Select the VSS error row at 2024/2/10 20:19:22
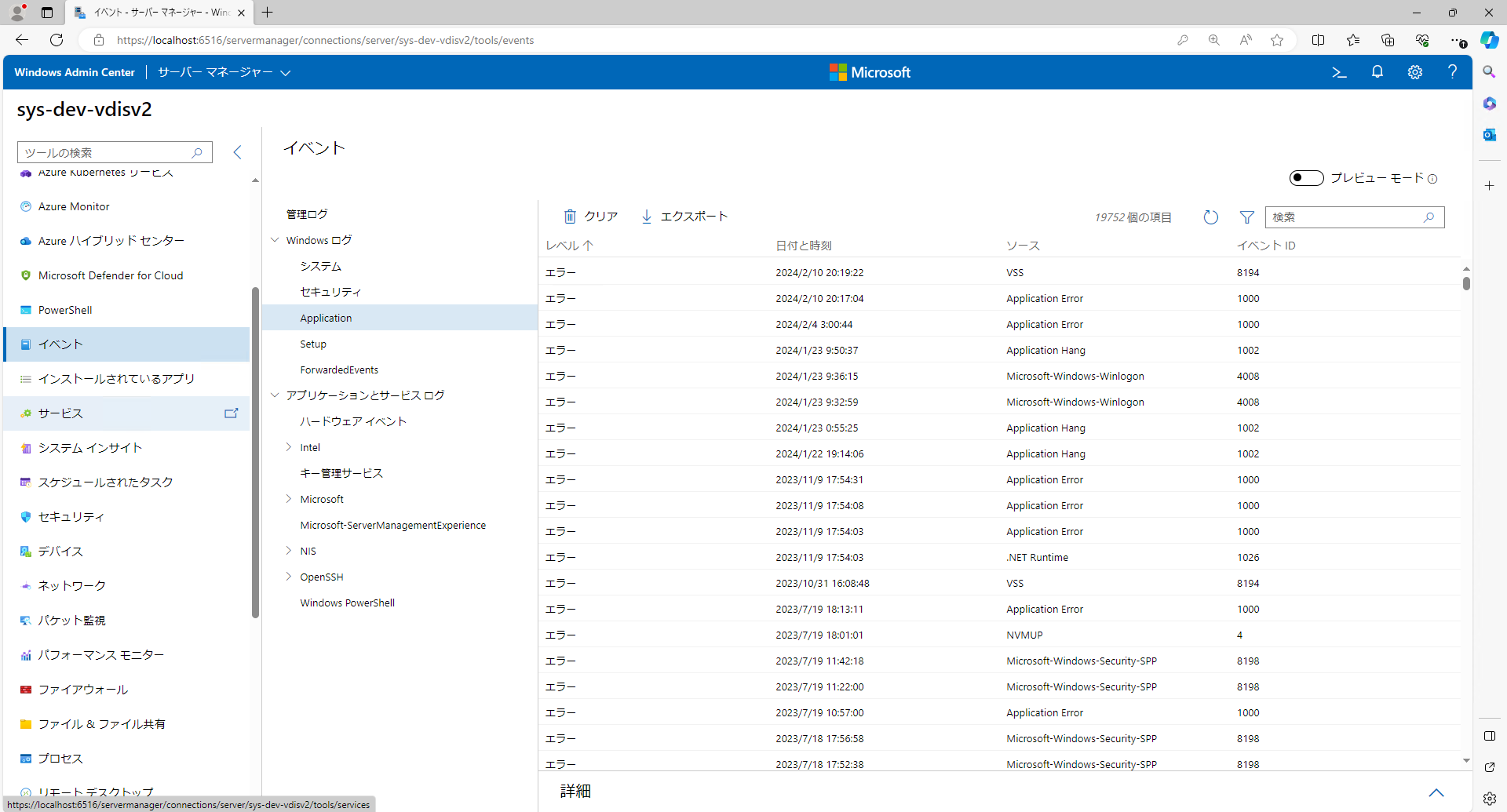 tap(999, 272)
